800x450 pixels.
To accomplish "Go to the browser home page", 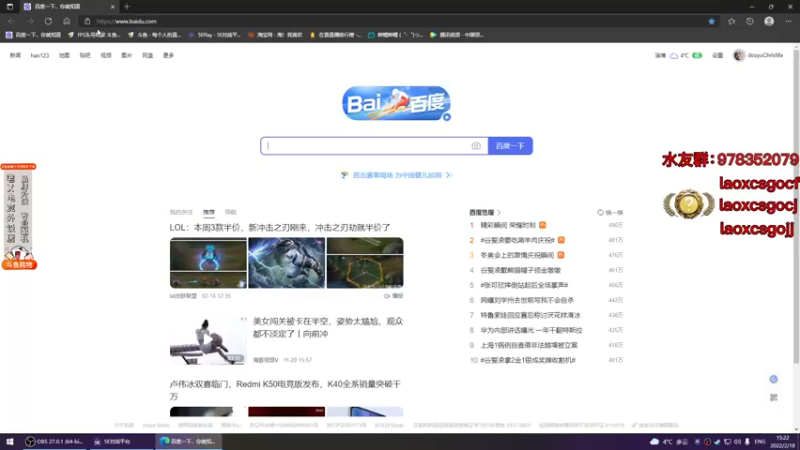I will [x=66, y=21].
